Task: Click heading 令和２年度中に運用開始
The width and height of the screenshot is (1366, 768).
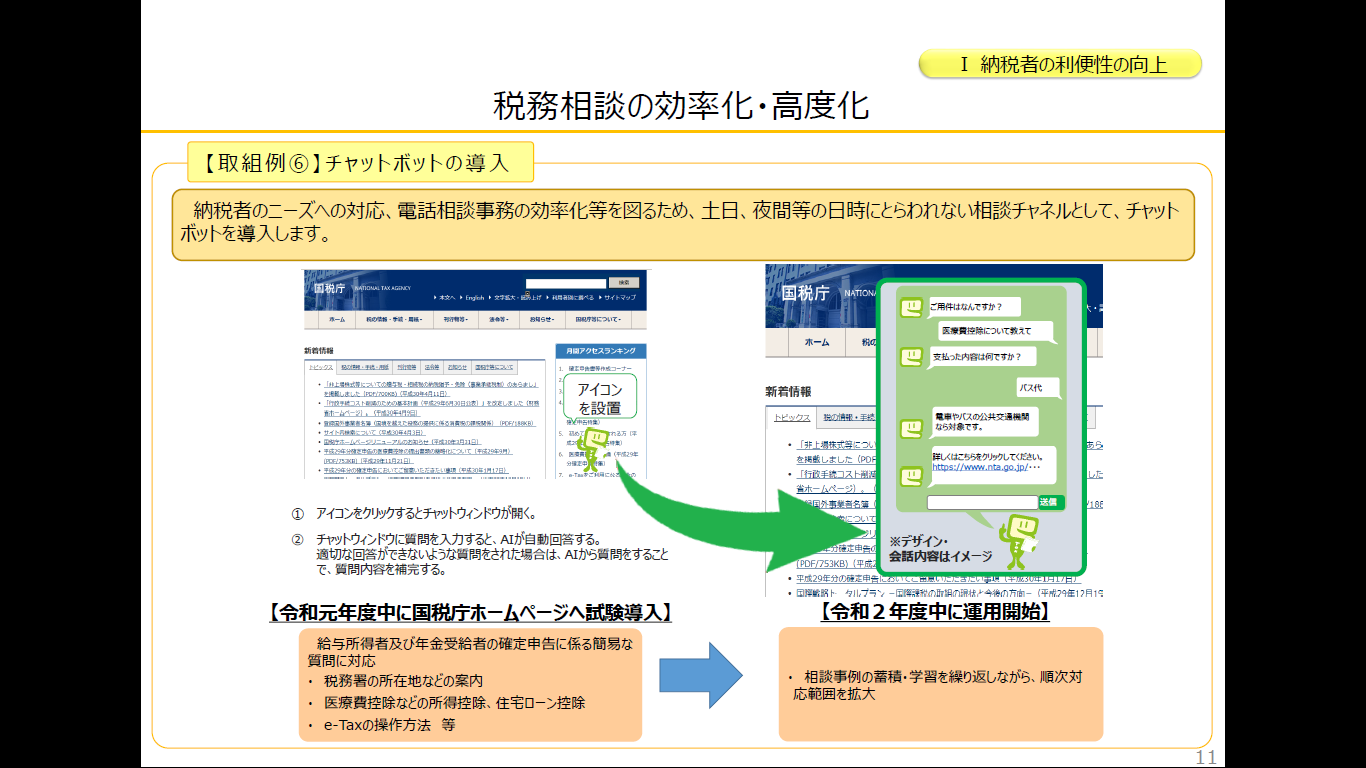Action: pos(935,611)
